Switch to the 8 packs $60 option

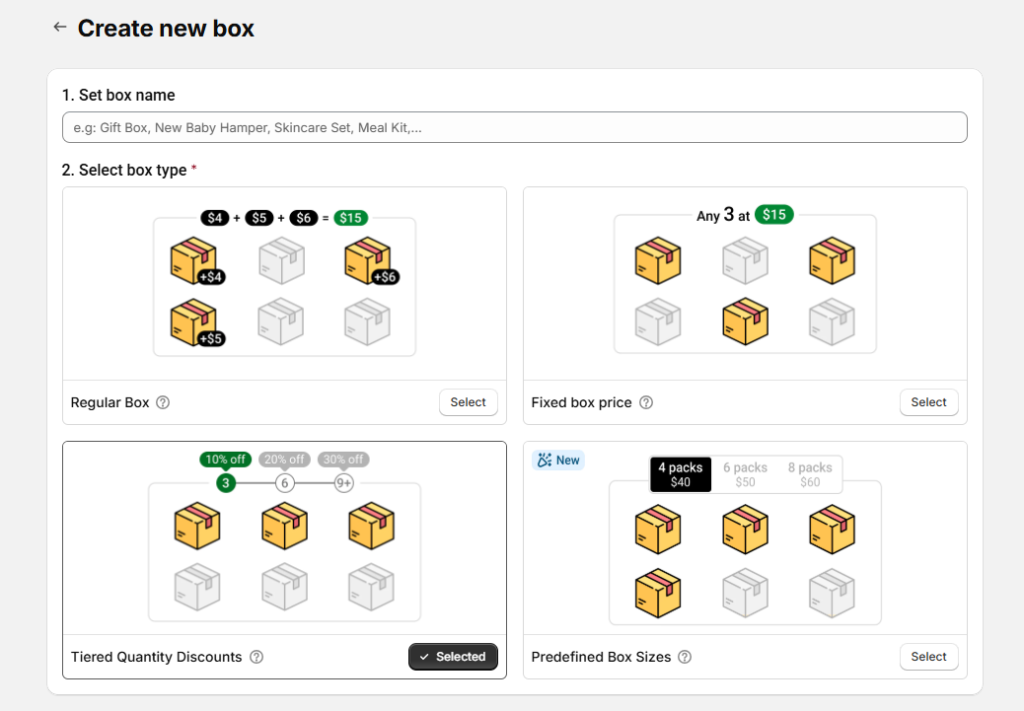pos(810,474)
